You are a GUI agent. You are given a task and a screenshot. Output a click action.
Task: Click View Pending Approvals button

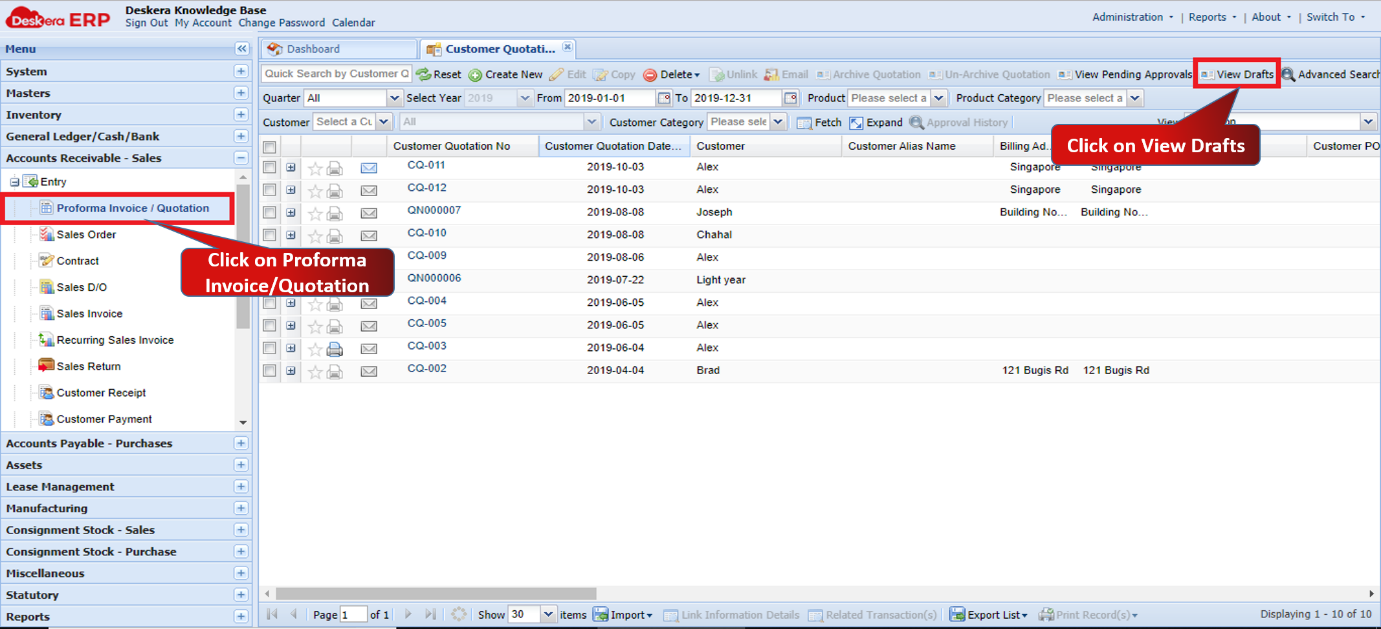coord(1125,75)
